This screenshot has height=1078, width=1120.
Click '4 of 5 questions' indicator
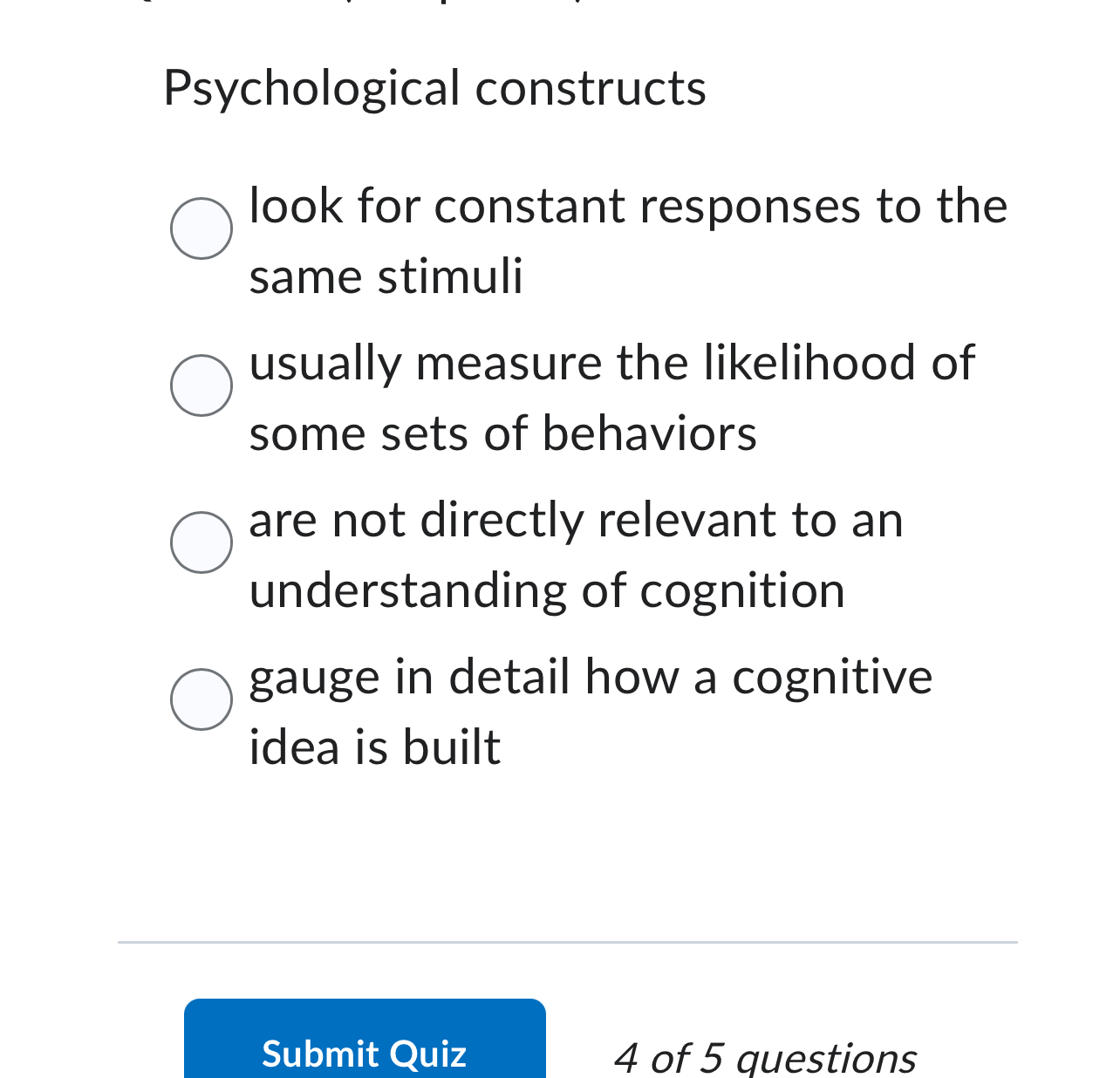(765, 1056)
